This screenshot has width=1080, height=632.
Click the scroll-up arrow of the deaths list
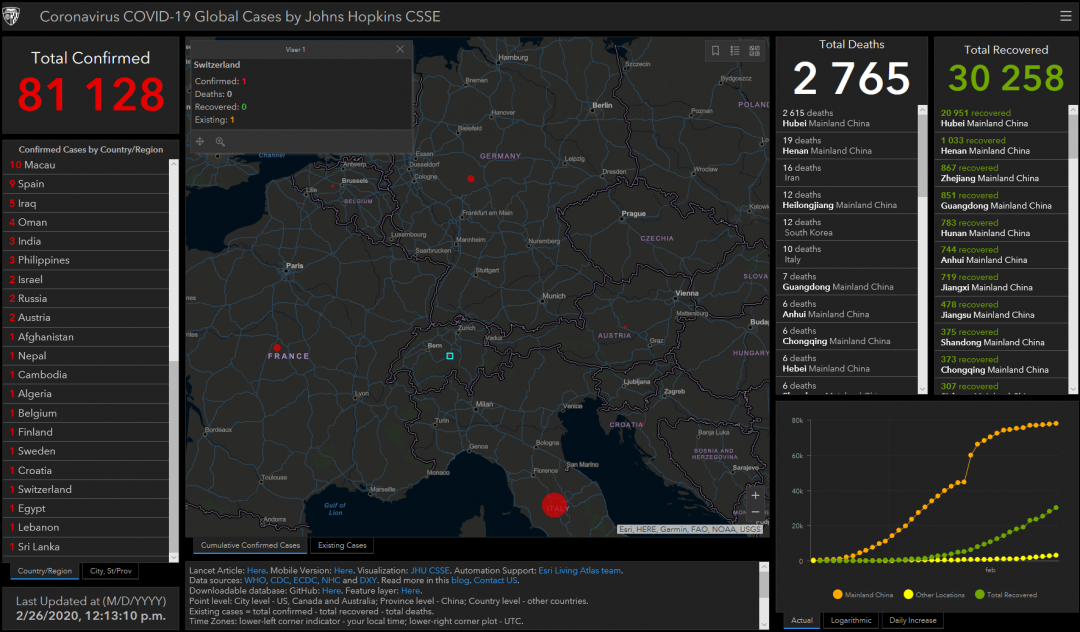pyautogui.click(x=923, y=110)
